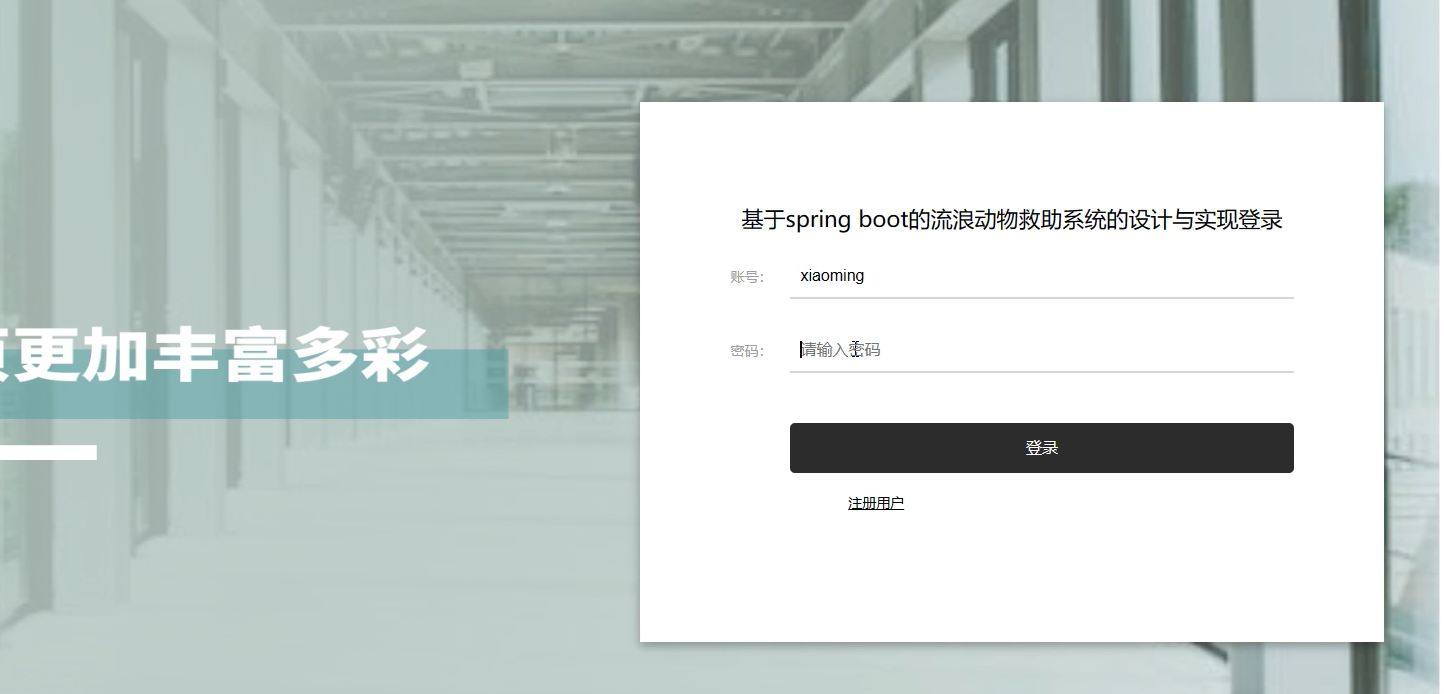1444x694 pixels.
Task: Click the underline beneath the password field
Action: pyautogui.click(x=1041, y=371)
